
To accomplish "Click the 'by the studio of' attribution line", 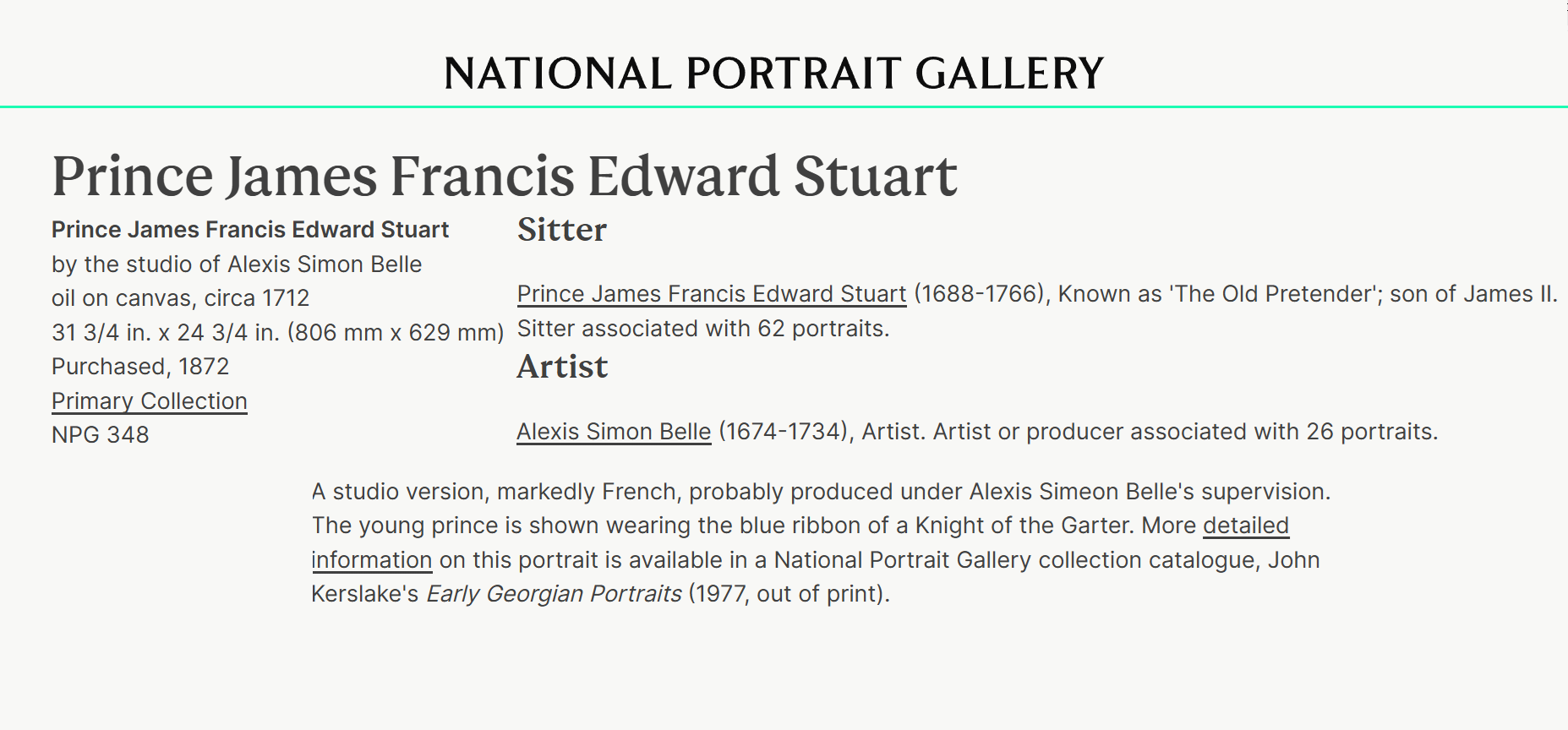I will click(x=237, y=264).
